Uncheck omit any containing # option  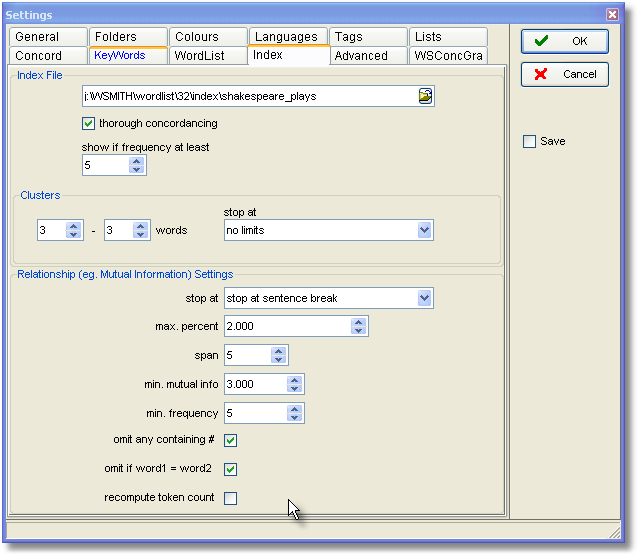point(231,440)
